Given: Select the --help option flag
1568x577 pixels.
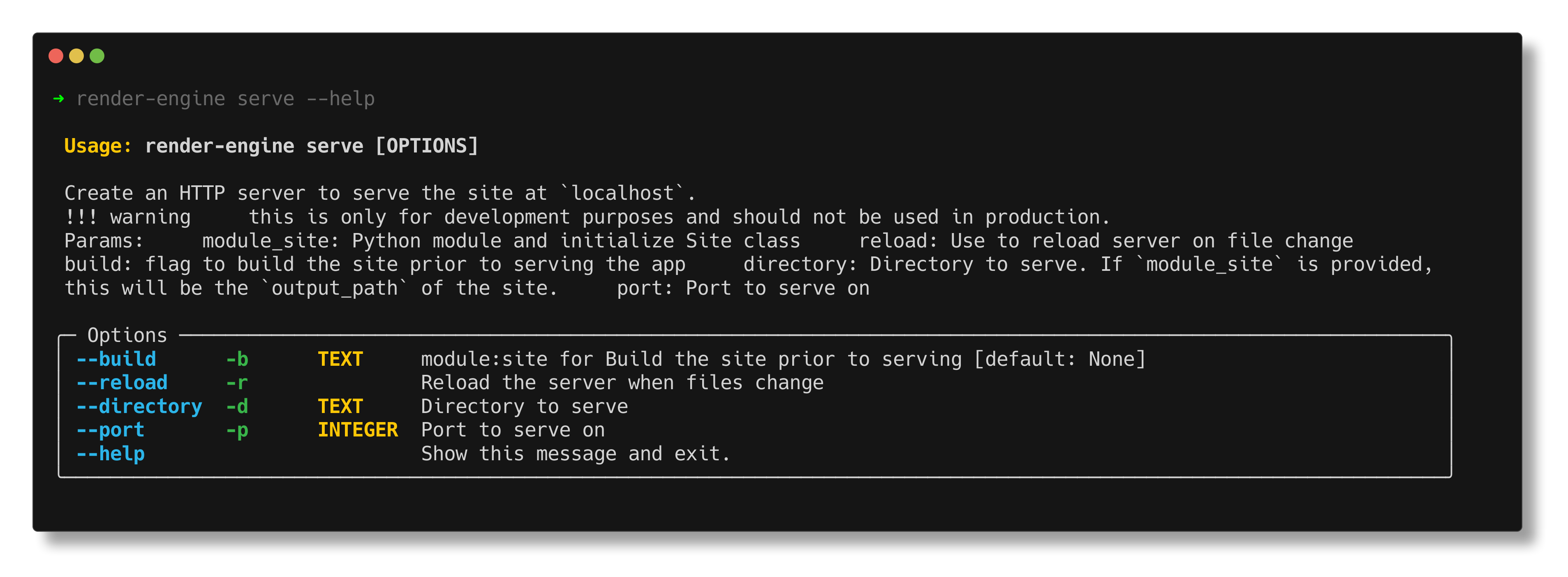Looking at the screenshot, I should tap(110, 454).
